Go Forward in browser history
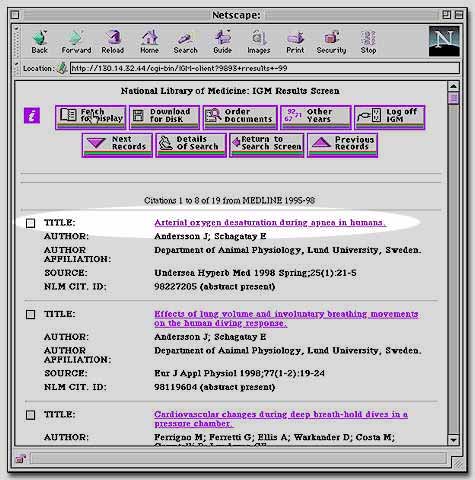Screen dimensions: 475x480 76,42
